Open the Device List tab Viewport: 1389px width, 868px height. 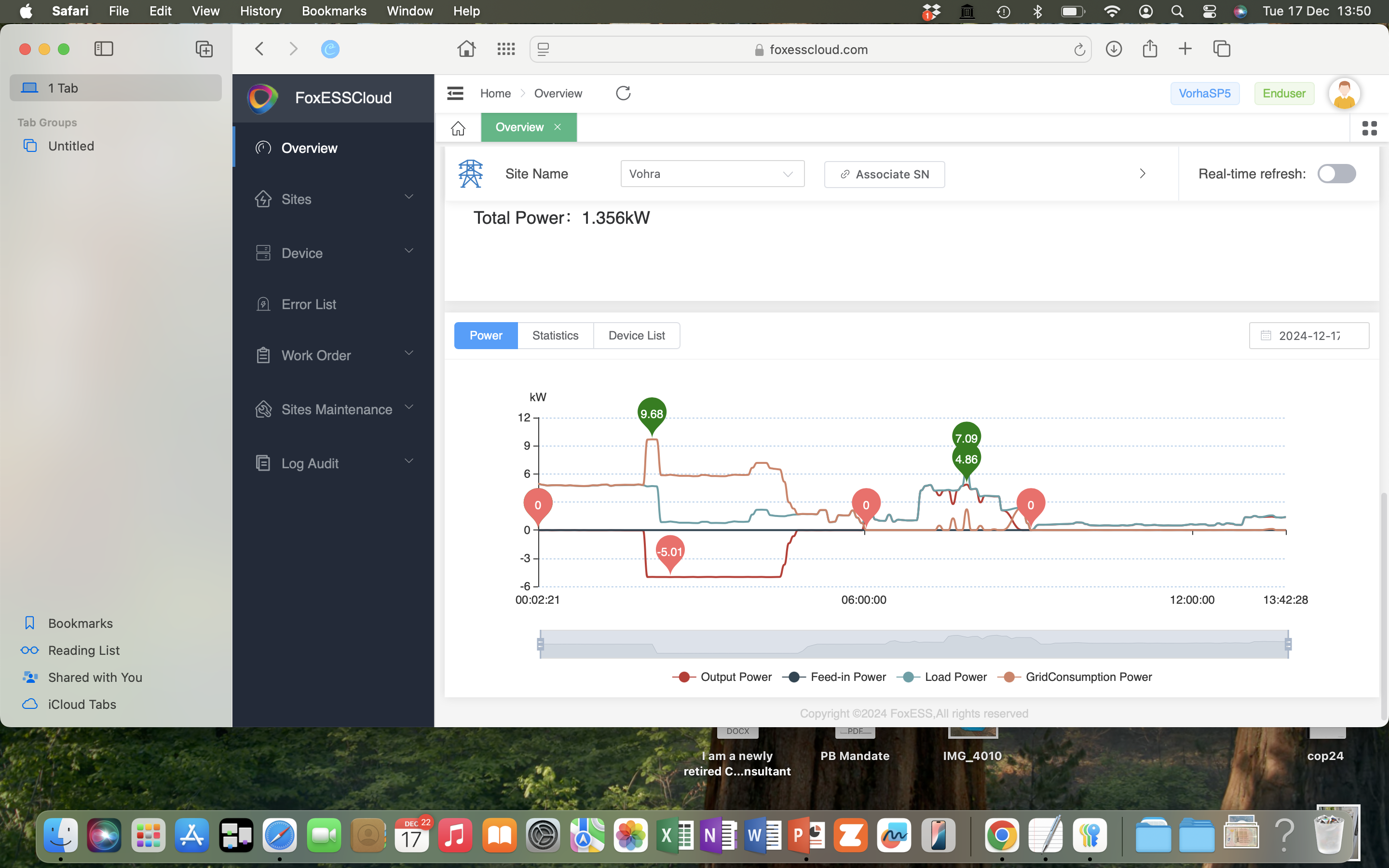pyautogui.click(x=636, y=335)
